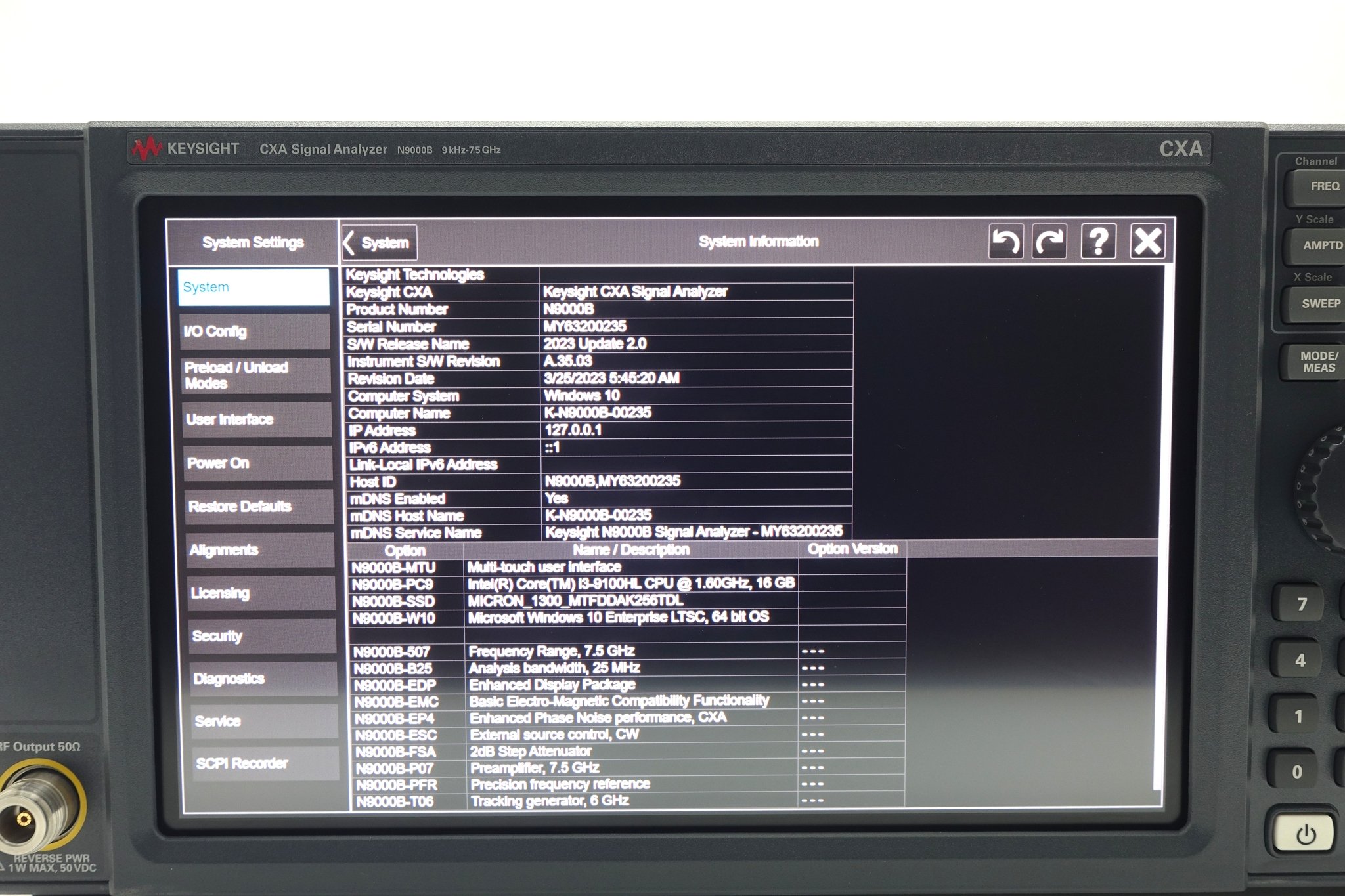Click the System Settings panel header
The height and width of the screenshot is (896, 1345).
coord(253,243)
